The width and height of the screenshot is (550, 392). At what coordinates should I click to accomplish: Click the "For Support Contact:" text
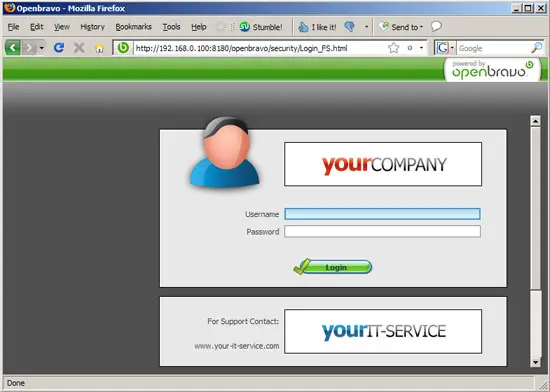(243, 321)
